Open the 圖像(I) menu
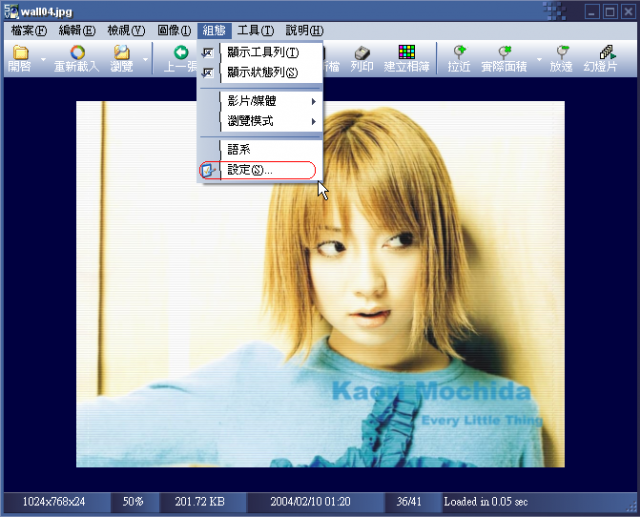The image size is (640, 517). tap(174, 31)
